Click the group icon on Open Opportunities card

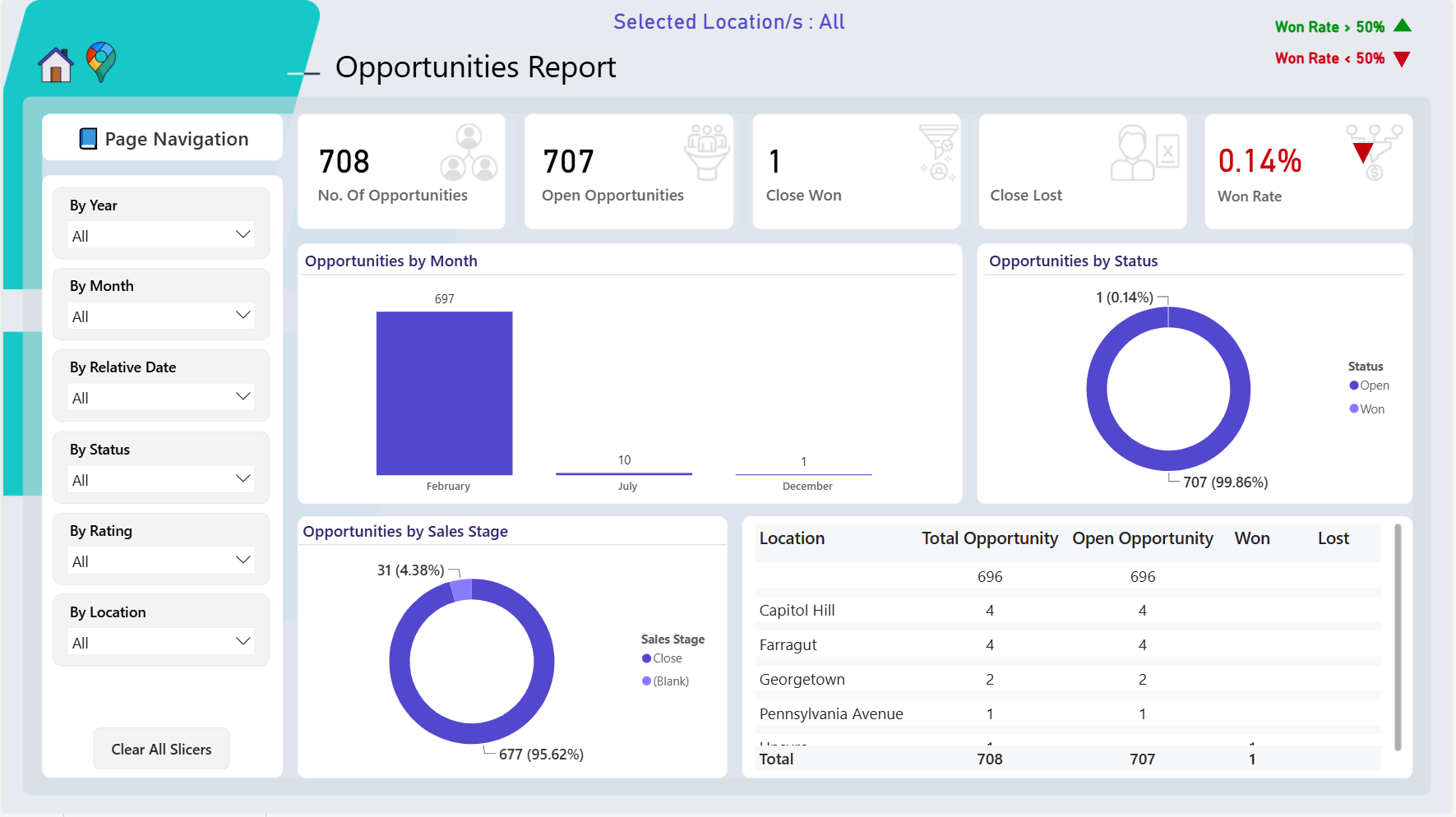click(x=707, y=152)
